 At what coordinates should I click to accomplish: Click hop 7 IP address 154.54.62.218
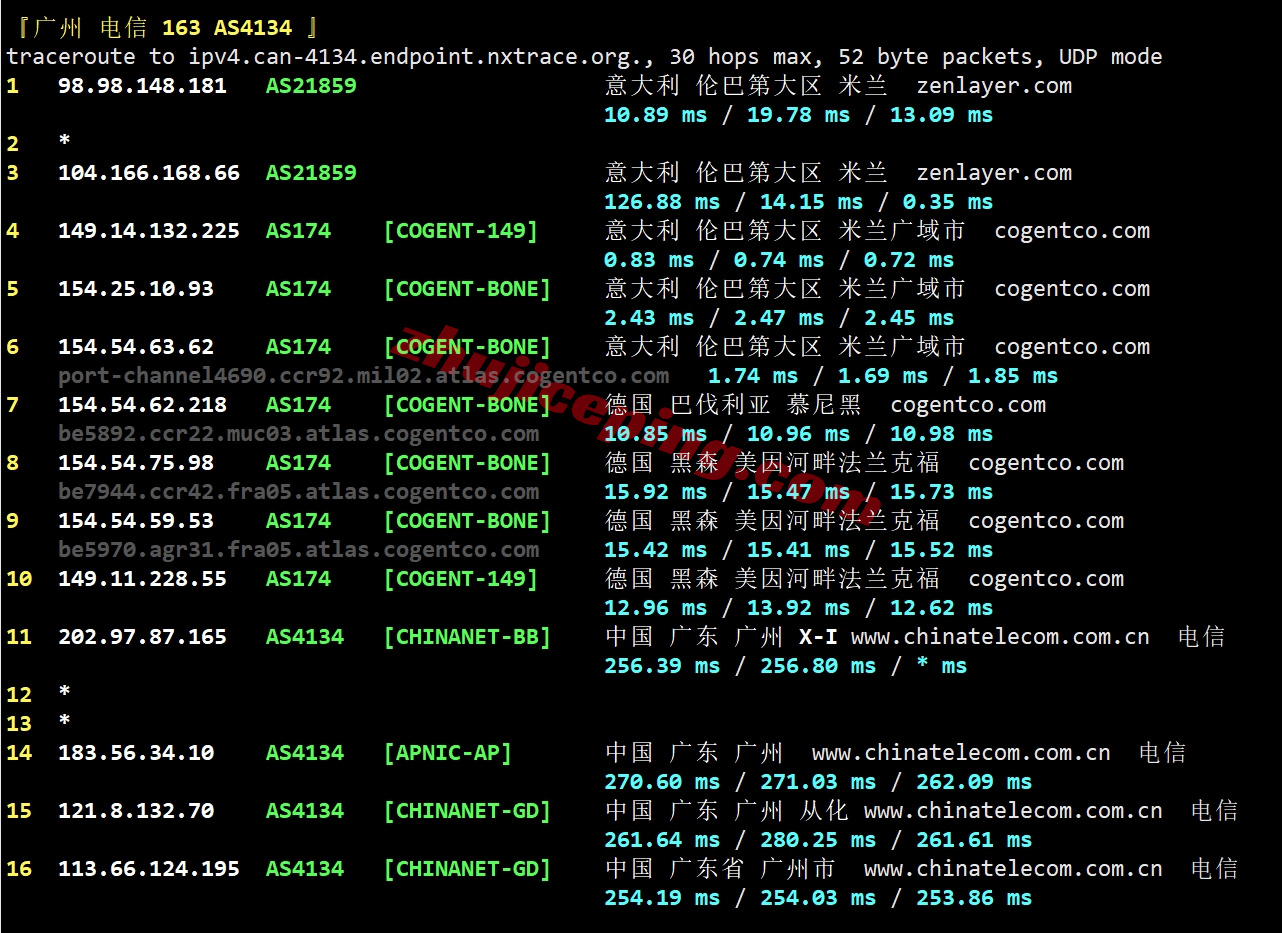click(142, 405)
